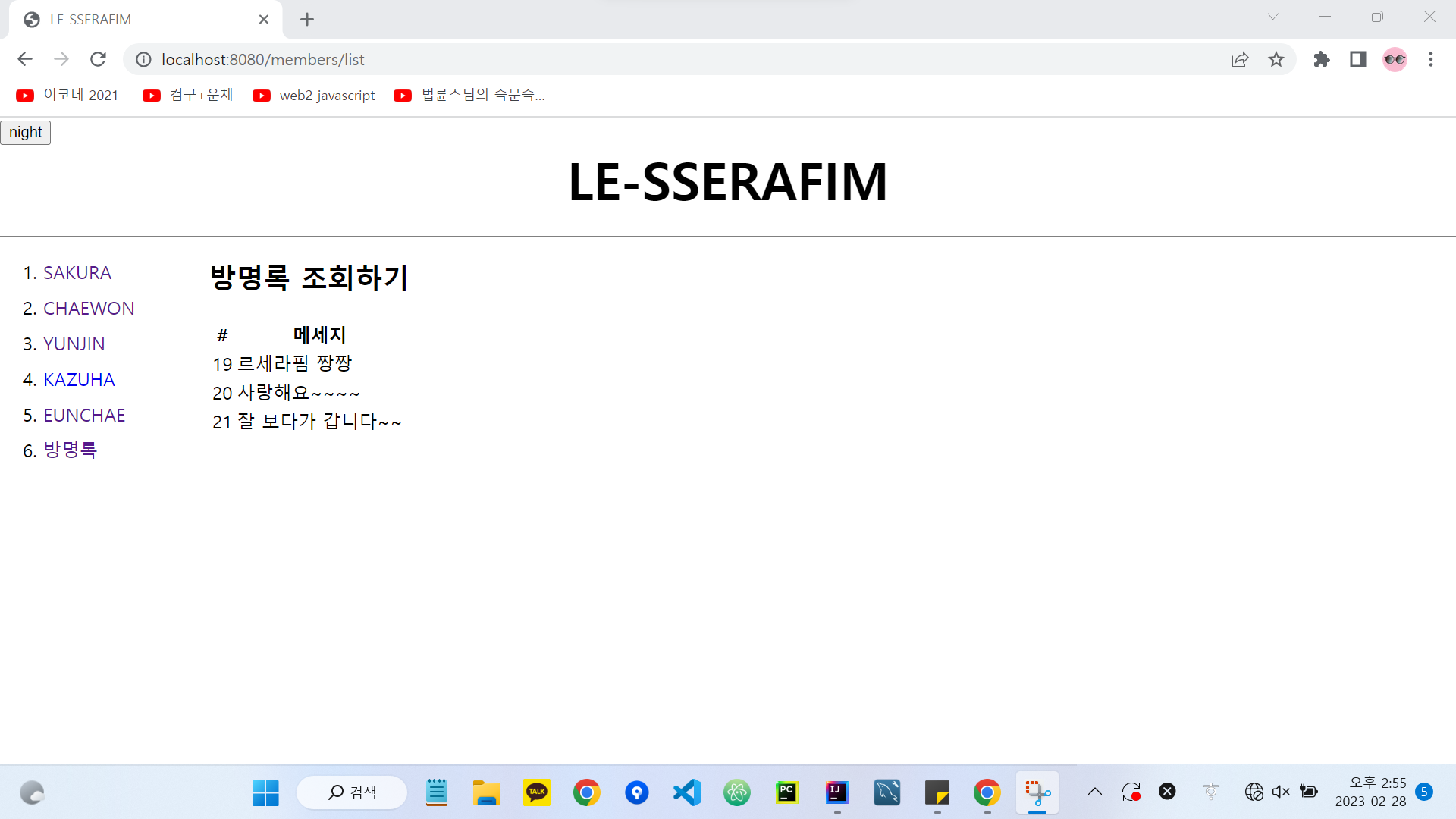The width and height of the screenshot is (1456, 819).
Task: Open the Chrome three-dot menu
Action: coord(1430,59)
